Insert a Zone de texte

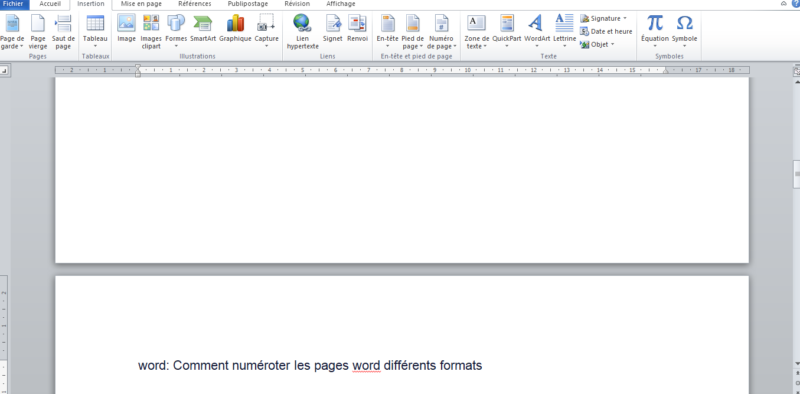click(477, 32)
